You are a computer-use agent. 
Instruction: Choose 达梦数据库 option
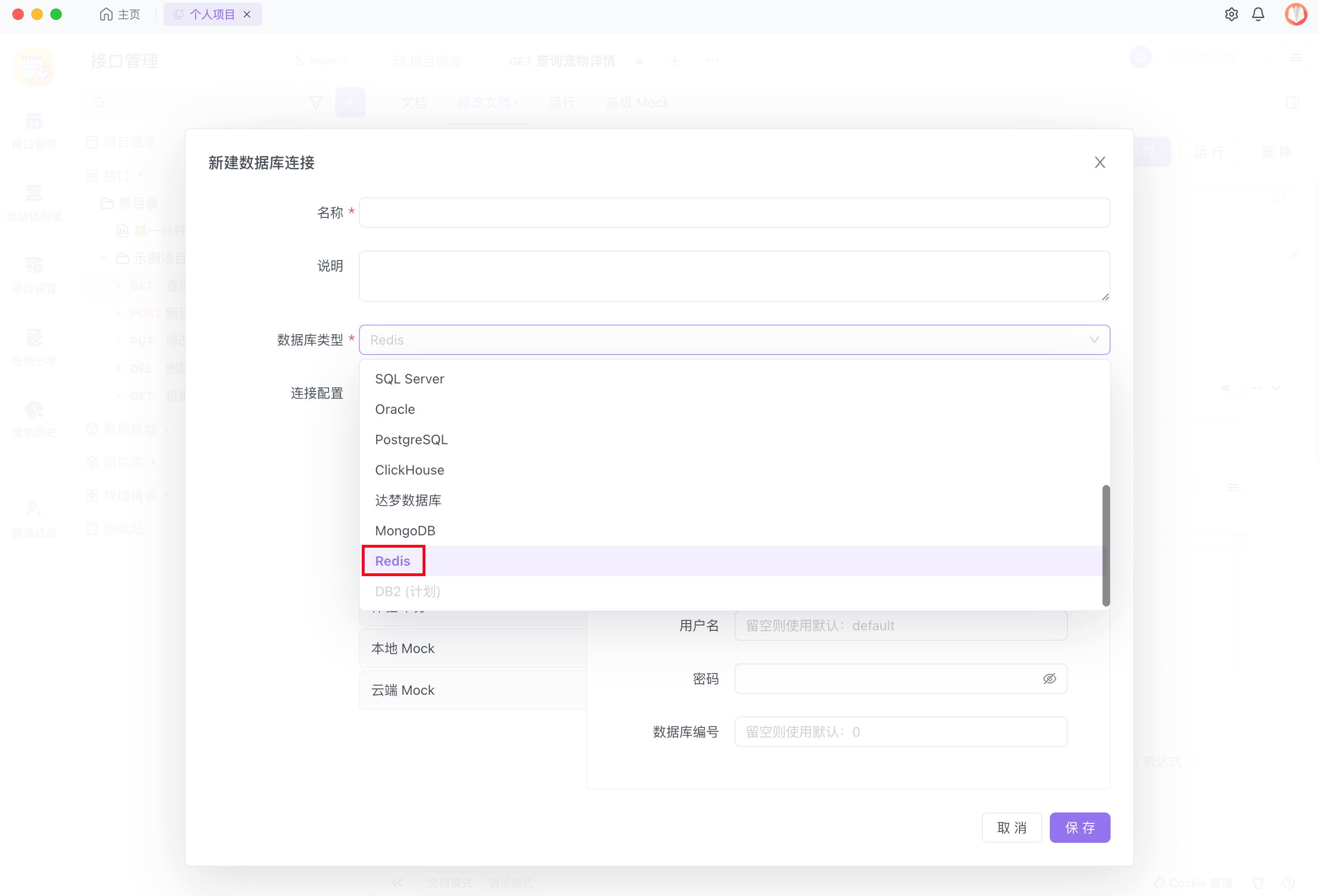[x=407, y=501]
